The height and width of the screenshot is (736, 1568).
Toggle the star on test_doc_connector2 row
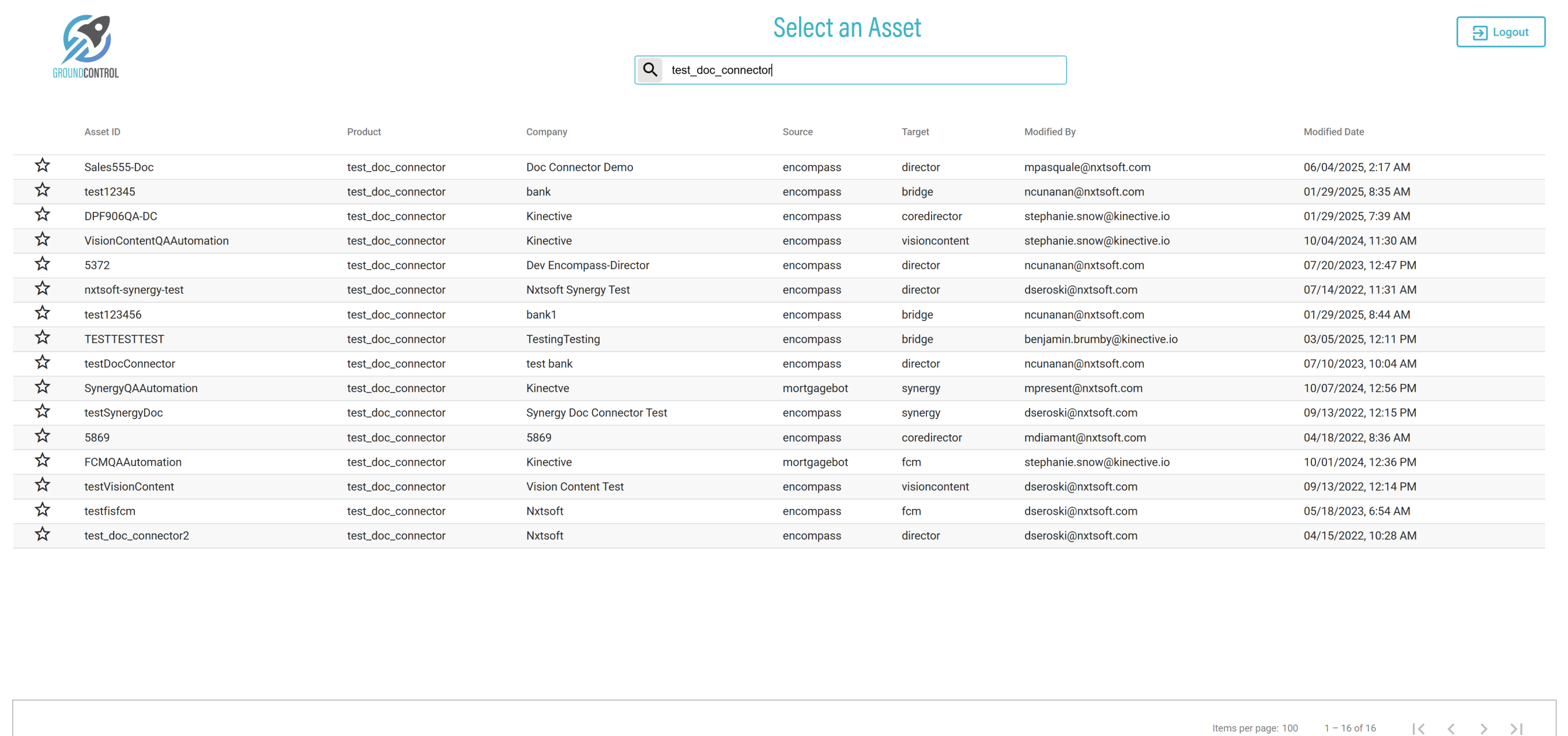(x=42, y=534)
